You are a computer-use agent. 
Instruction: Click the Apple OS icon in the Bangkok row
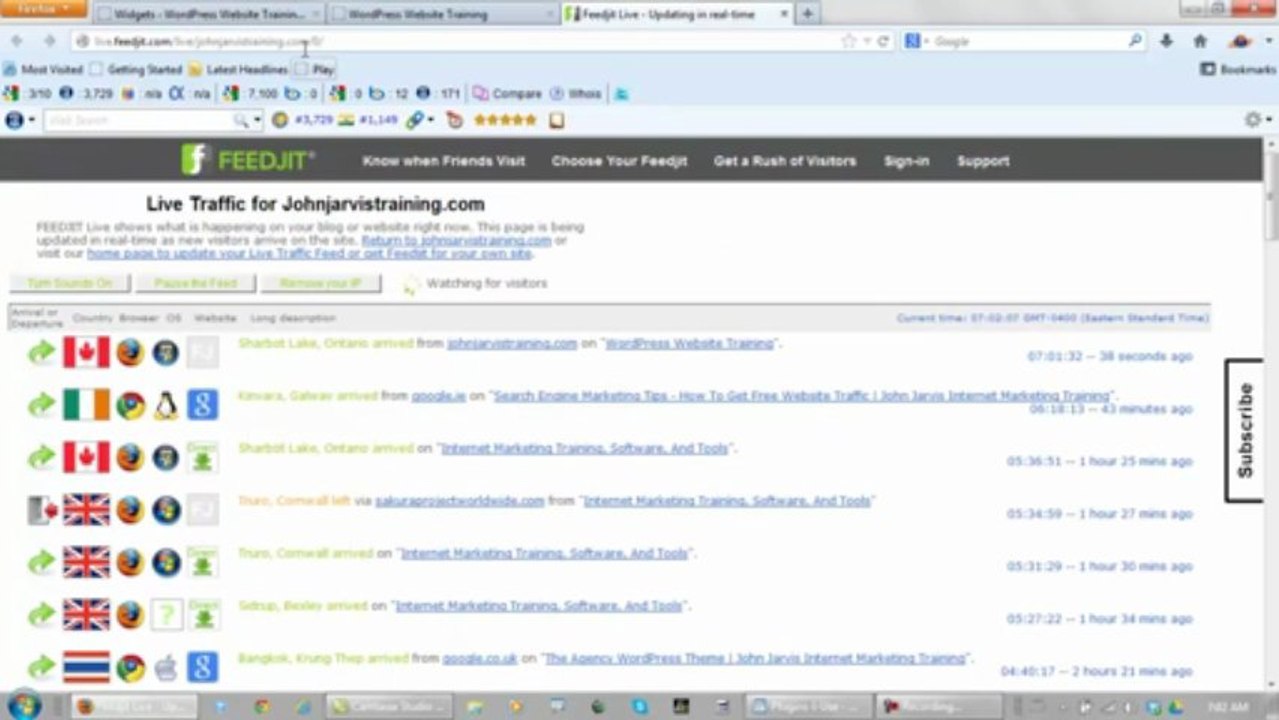click(166, 667)
